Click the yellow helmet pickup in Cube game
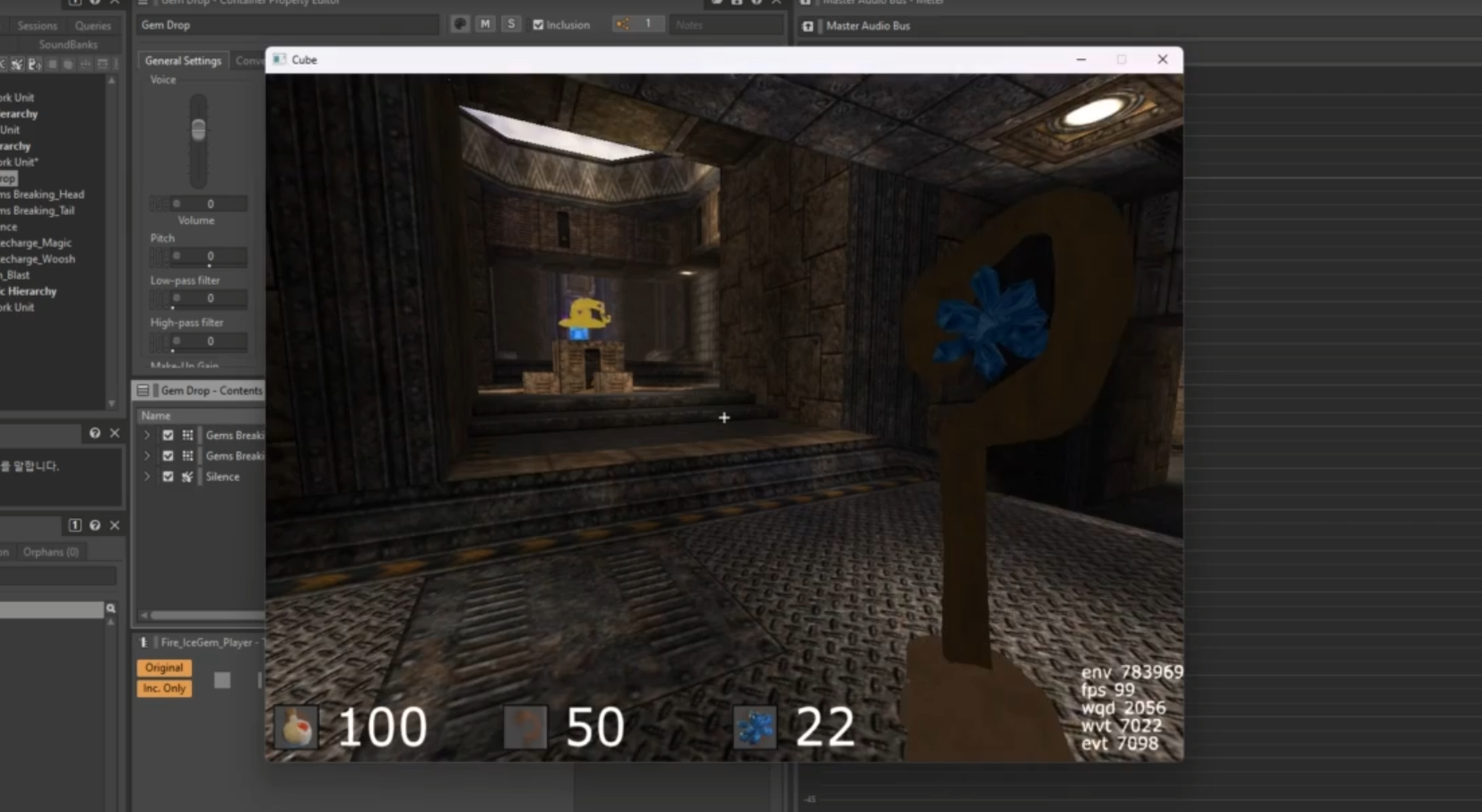The height and width of the screenshot is (812, 1482). 585,315
